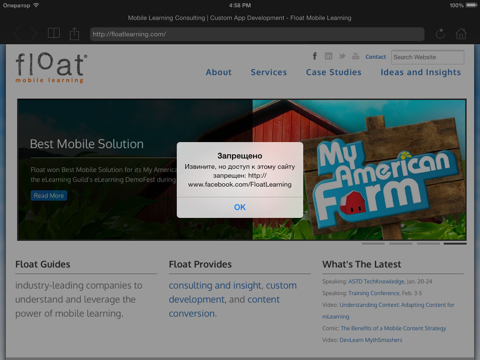Open the Facebook icon in site header
480x360 pixels.
tap(315, 56)
